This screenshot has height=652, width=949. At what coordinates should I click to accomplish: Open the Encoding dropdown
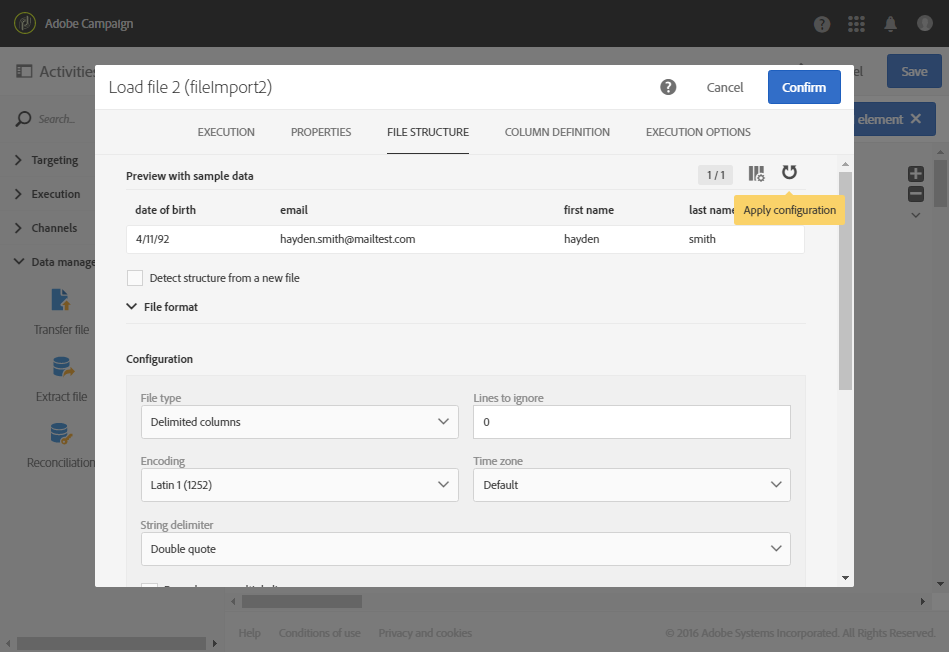[x=300, y=485]
